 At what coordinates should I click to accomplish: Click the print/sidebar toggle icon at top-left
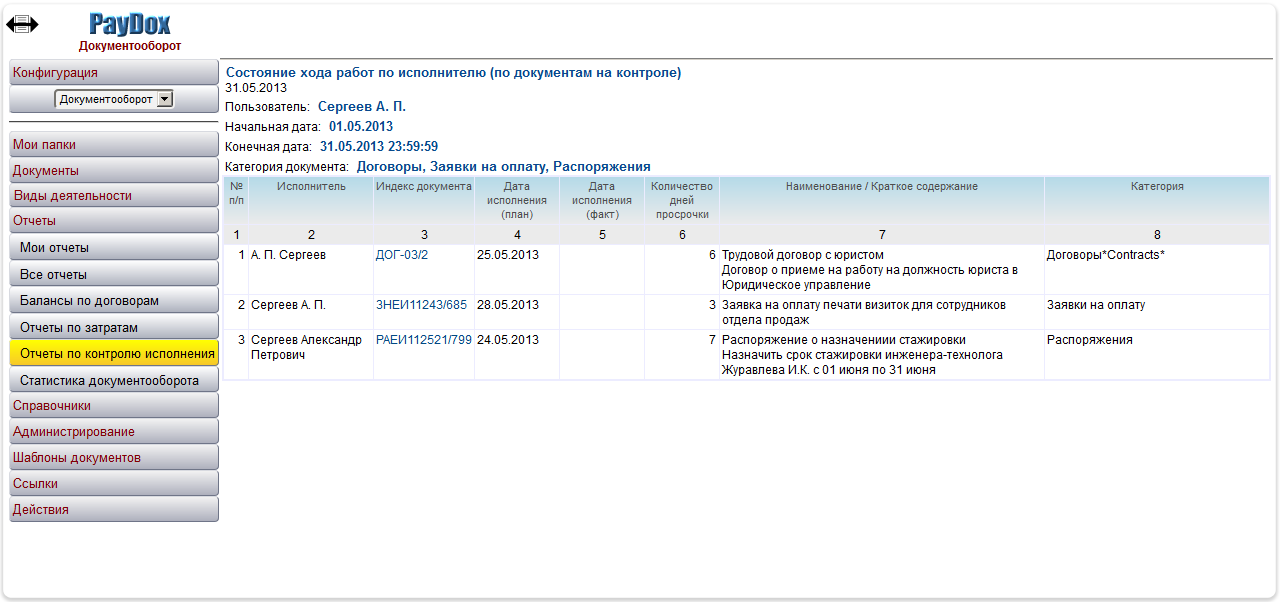21,24
